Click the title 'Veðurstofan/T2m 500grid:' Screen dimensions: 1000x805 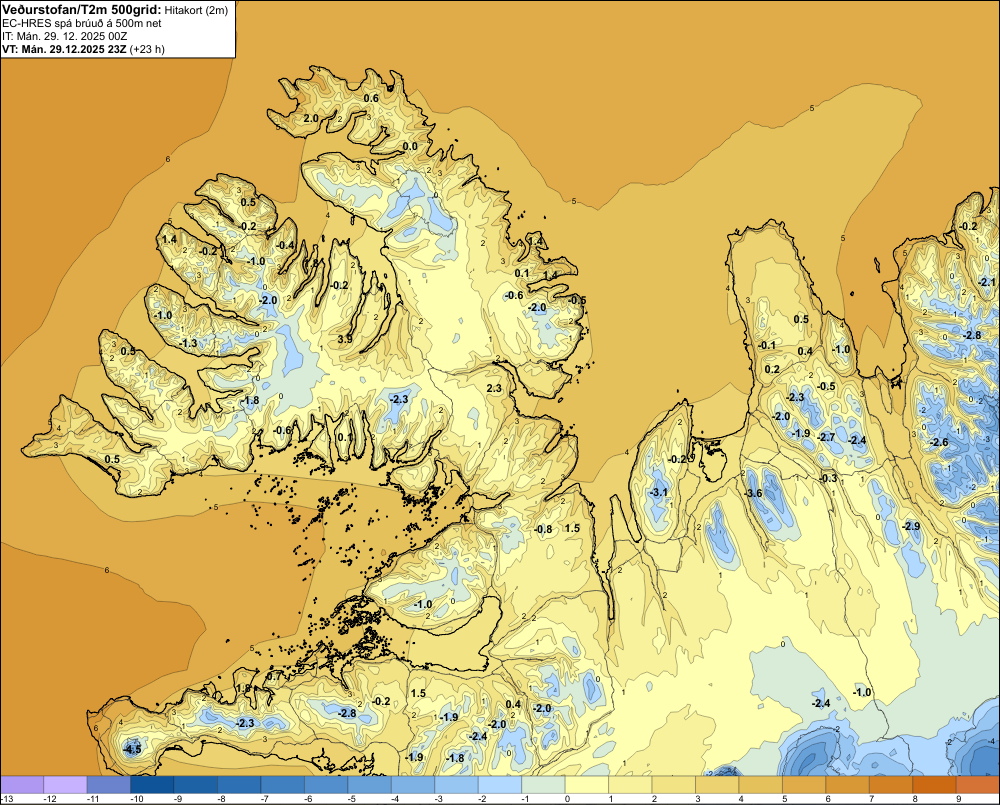[82, 9]
